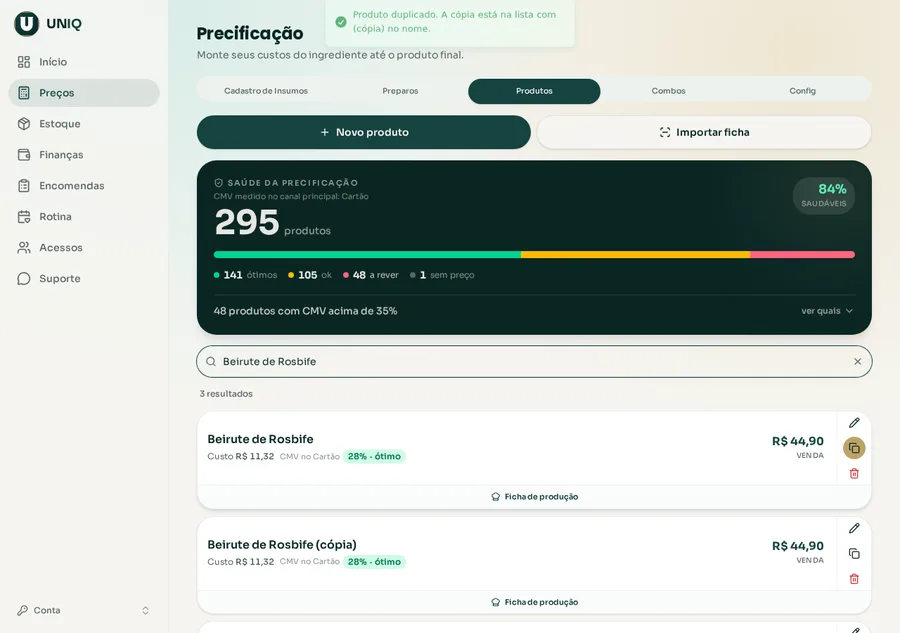900x633 pixels.
Task: Click the '1 sem preço' legend entry
Action: [443, 275]
